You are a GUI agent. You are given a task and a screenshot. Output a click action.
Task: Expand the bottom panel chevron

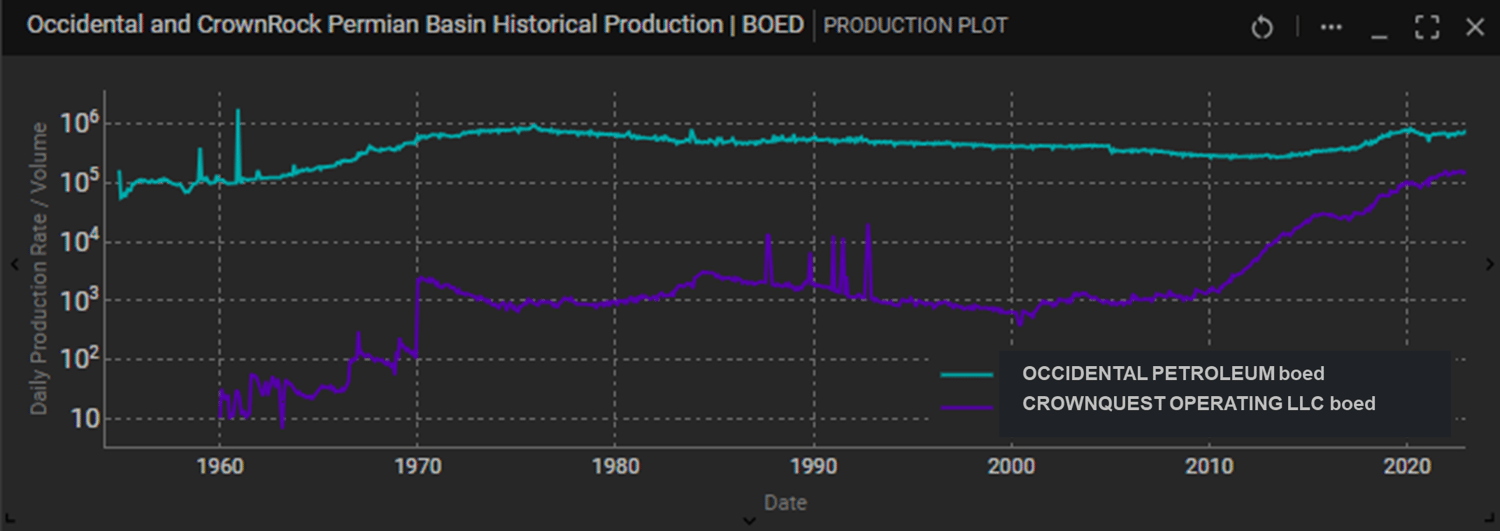(750, 521)
